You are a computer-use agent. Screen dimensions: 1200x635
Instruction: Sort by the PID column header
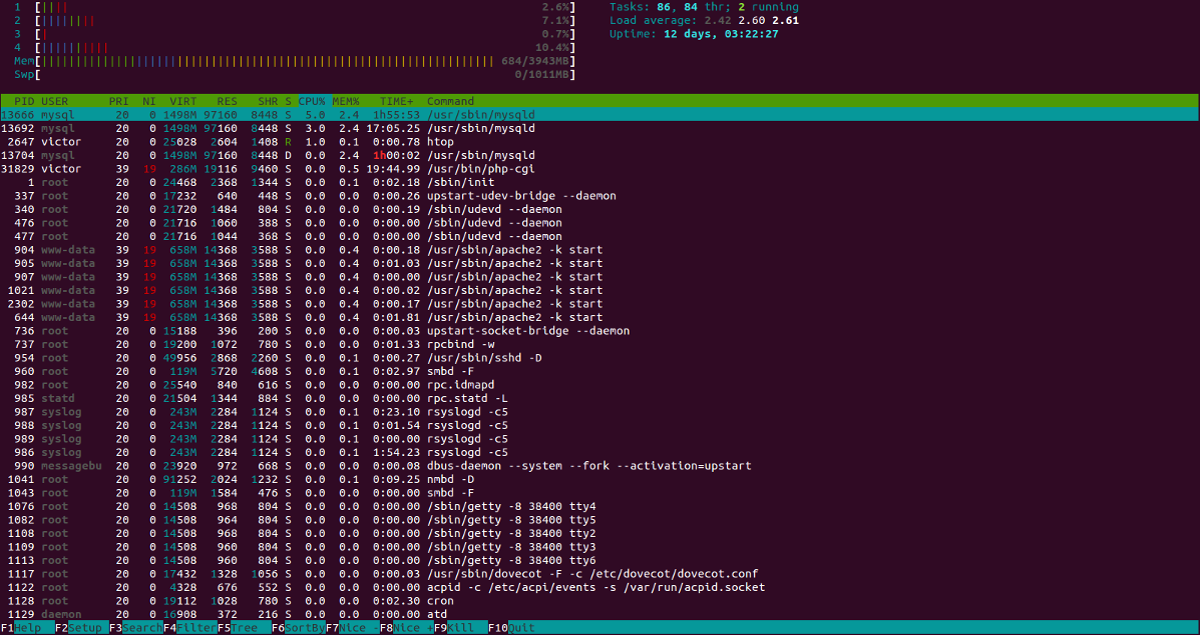(x=22, y=101)
